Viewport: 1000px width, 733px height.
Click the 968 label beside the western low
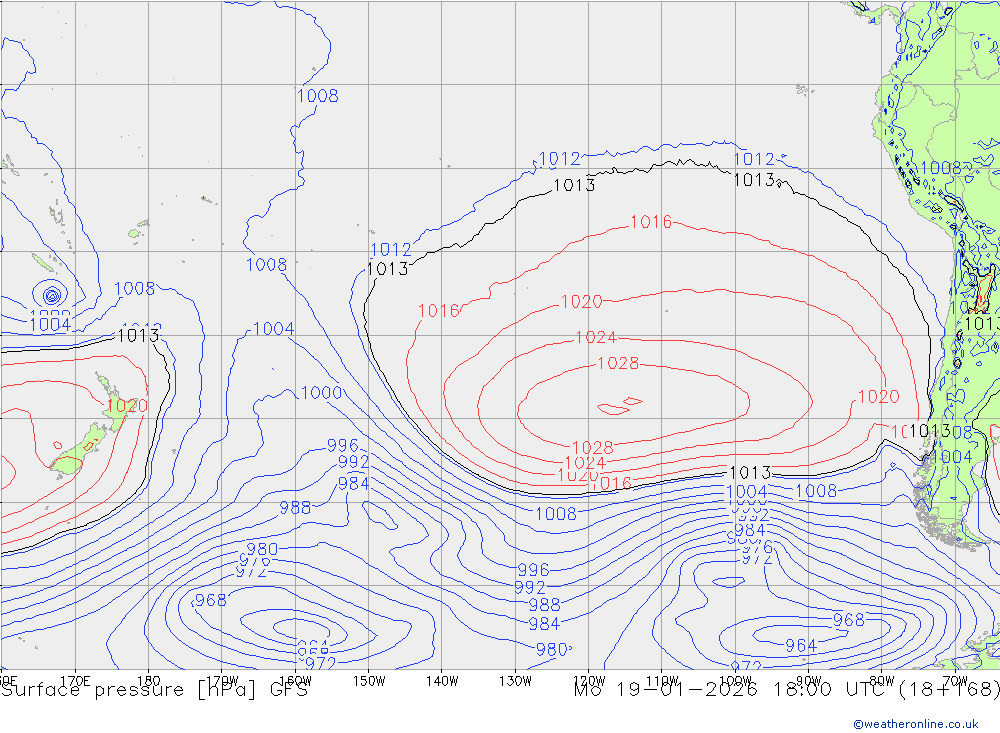pos(210,600)
